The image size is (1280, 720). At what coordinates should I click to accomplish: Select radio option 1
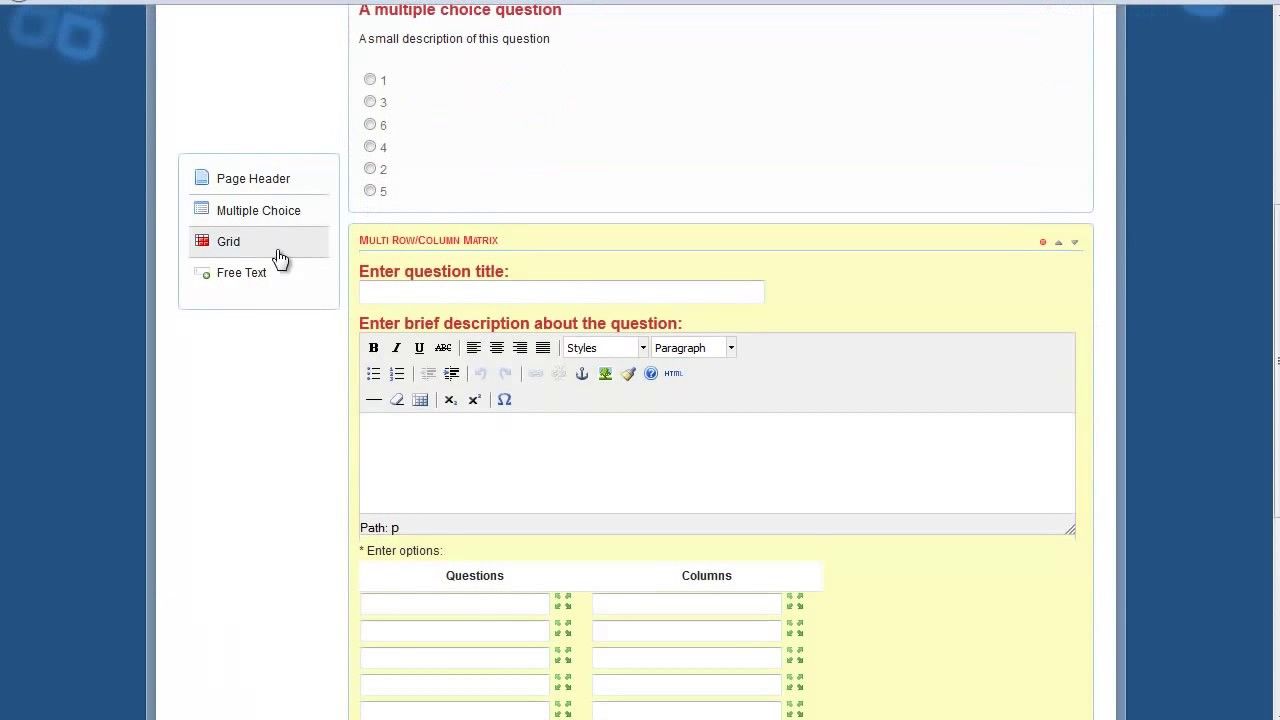(x=370, y=79)
